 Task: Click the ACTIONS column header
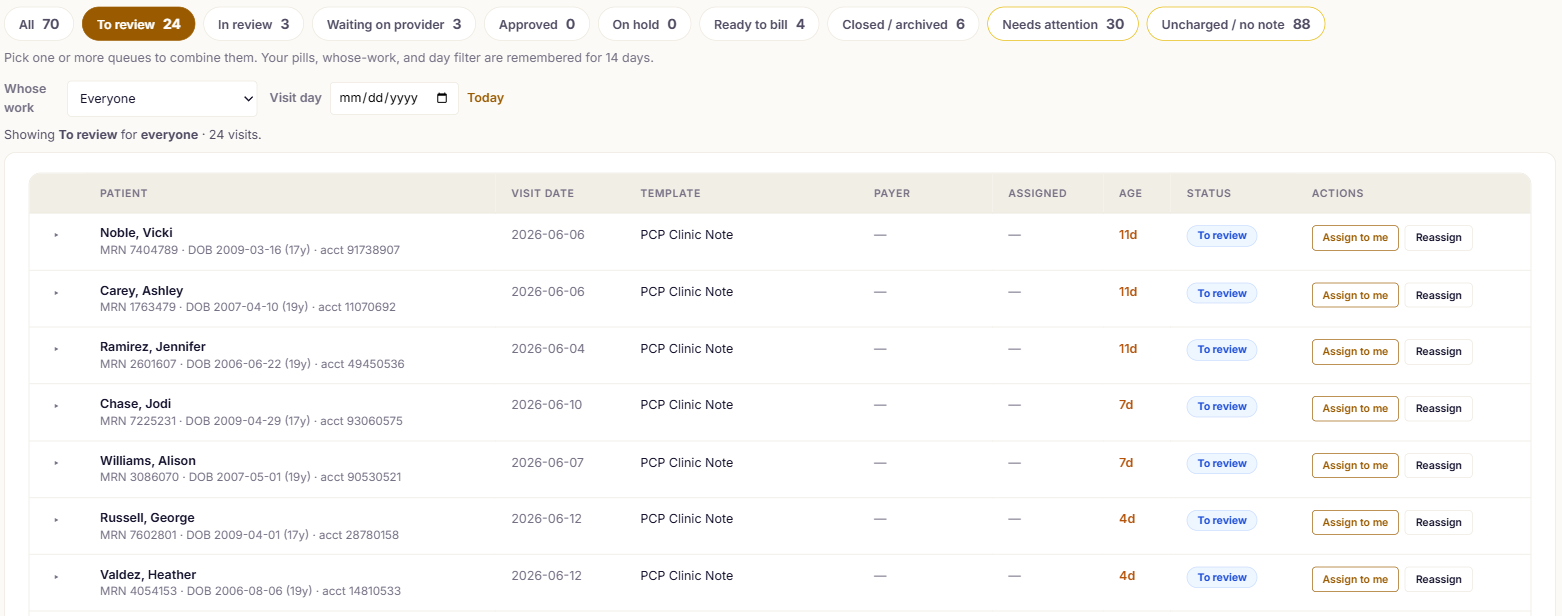1338,193
